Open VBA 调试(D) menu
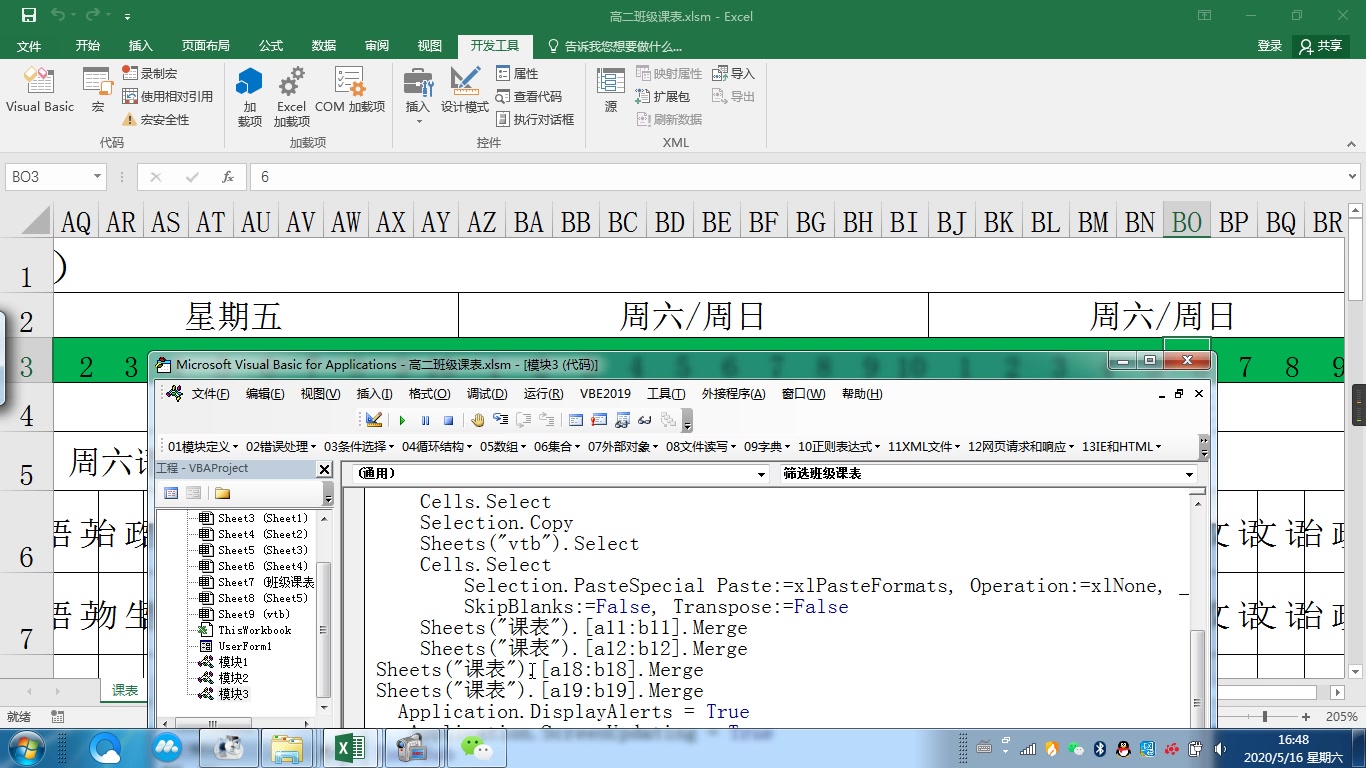 point(487,394)
